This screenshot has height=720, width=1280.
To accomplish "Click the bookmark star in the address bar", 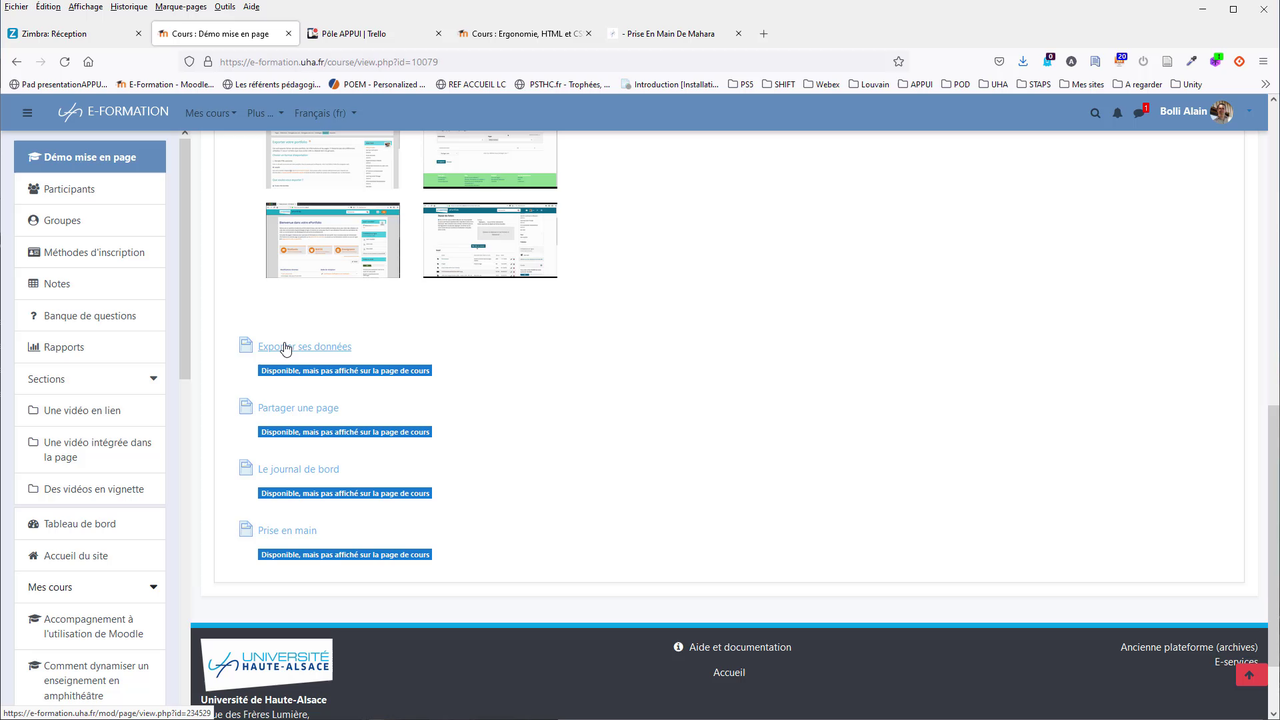I will tap(898, 61).
